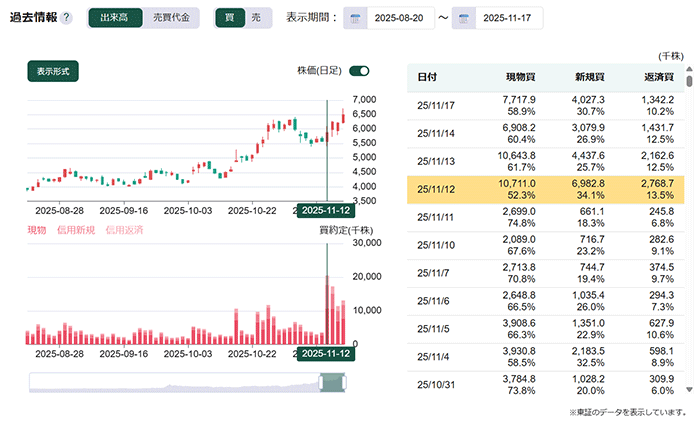This screenshot has width=700, height=426.
Task: Select the 25/11/11 table row date
Action: (435, 217)
